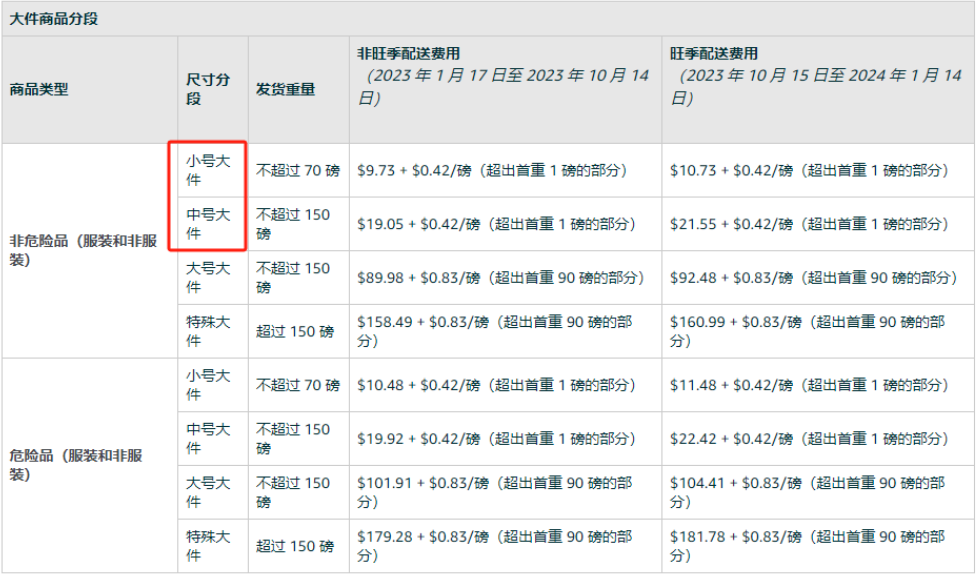
Task: Select the 商品类型 column header
Action: tap(39, 89)
